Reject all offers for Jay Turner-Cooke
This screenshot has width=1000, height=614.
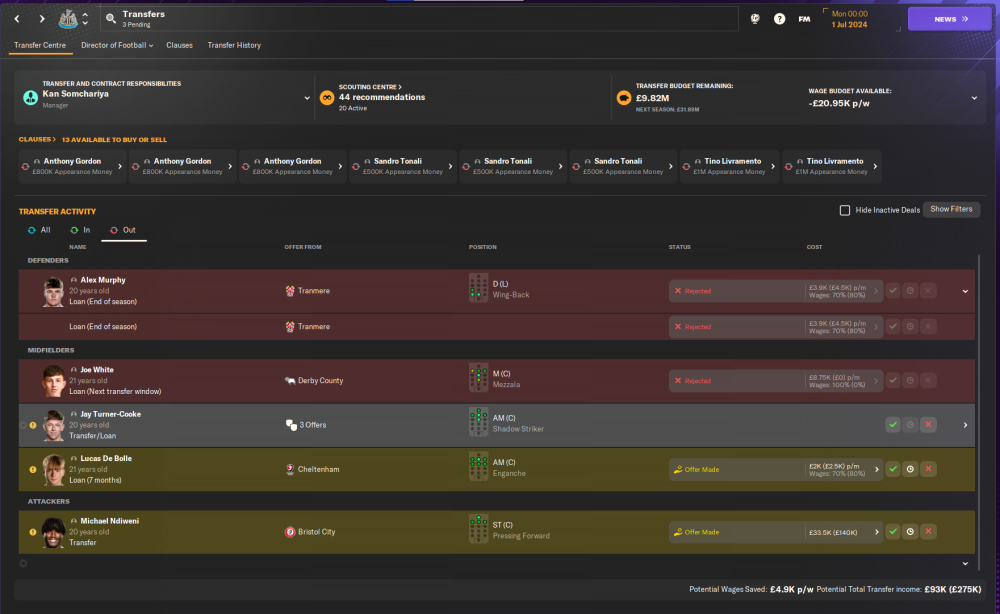pos(928,425)
